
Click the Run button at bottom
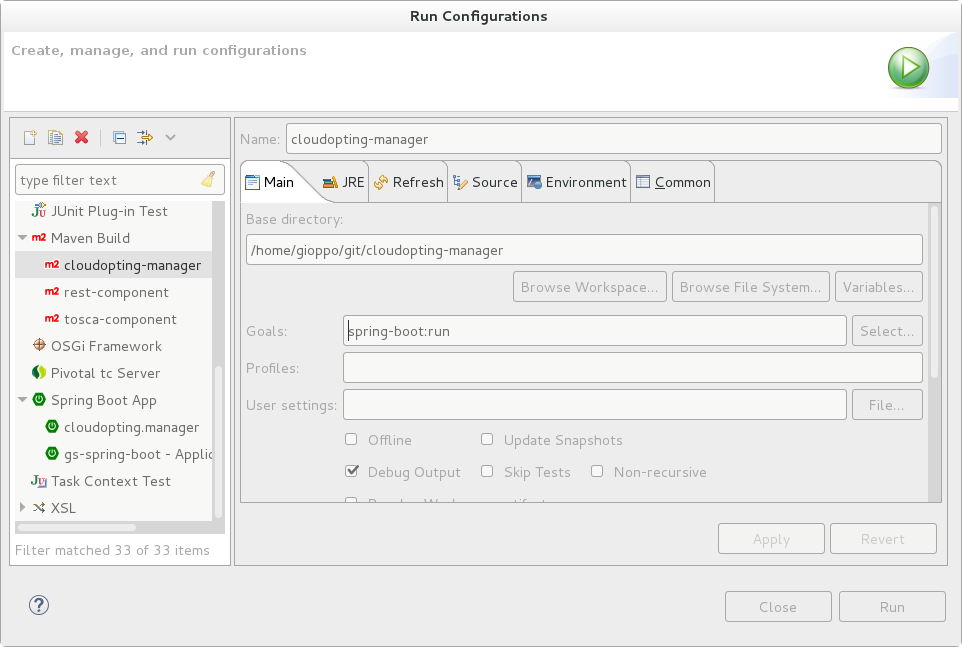point(892,607)
